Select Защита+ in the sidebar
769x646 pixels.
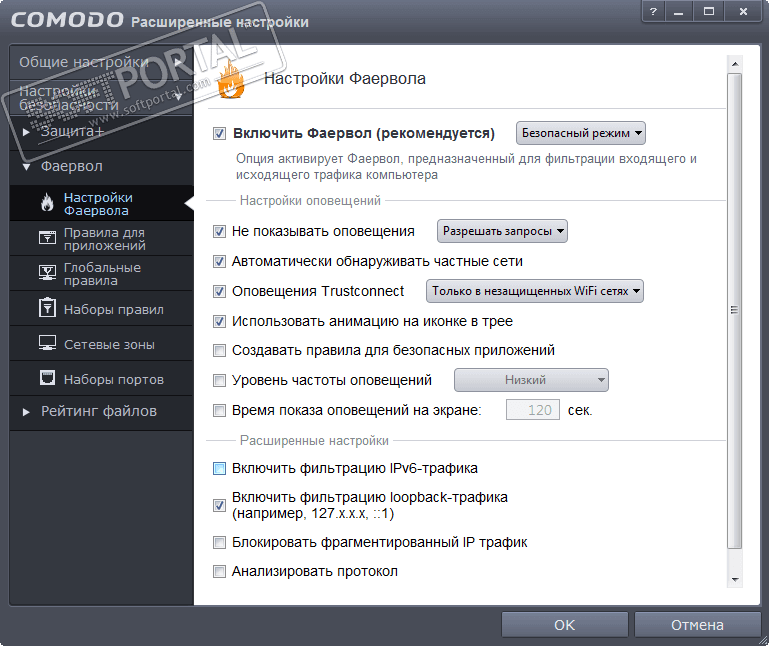tap(72, 131)
